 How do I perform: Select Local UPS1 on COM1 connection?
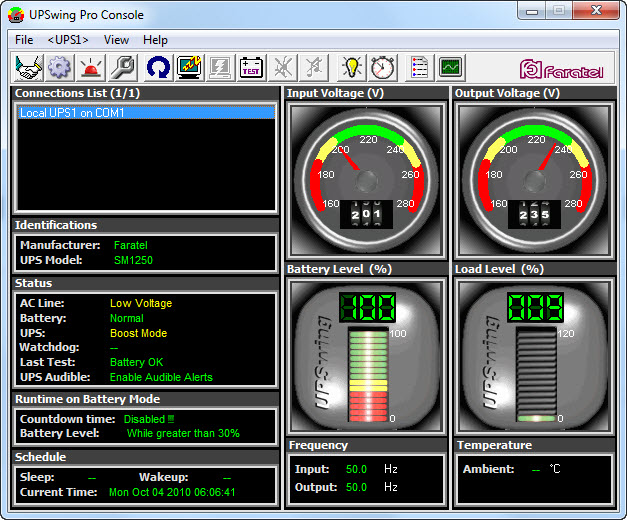coord(146,113)
